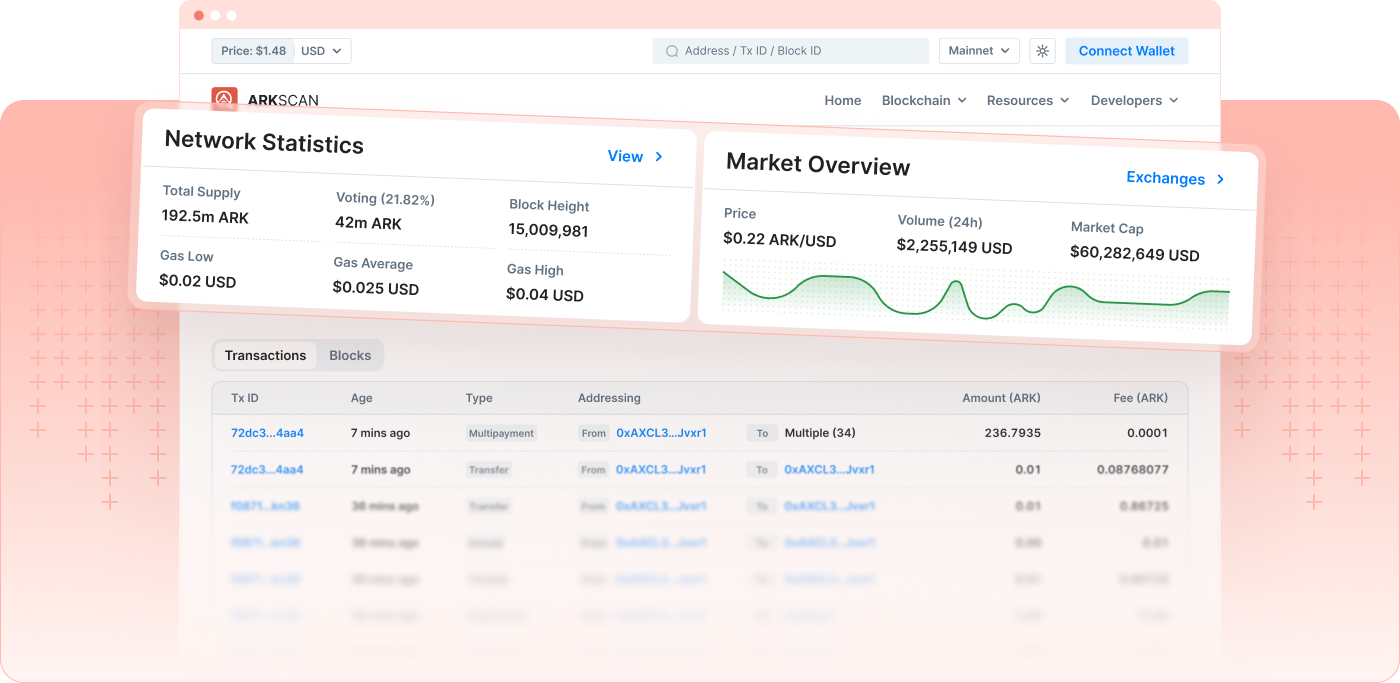
Task: Open the Exchanges link in Market Overview
Action: click(x=1165, y=178)
